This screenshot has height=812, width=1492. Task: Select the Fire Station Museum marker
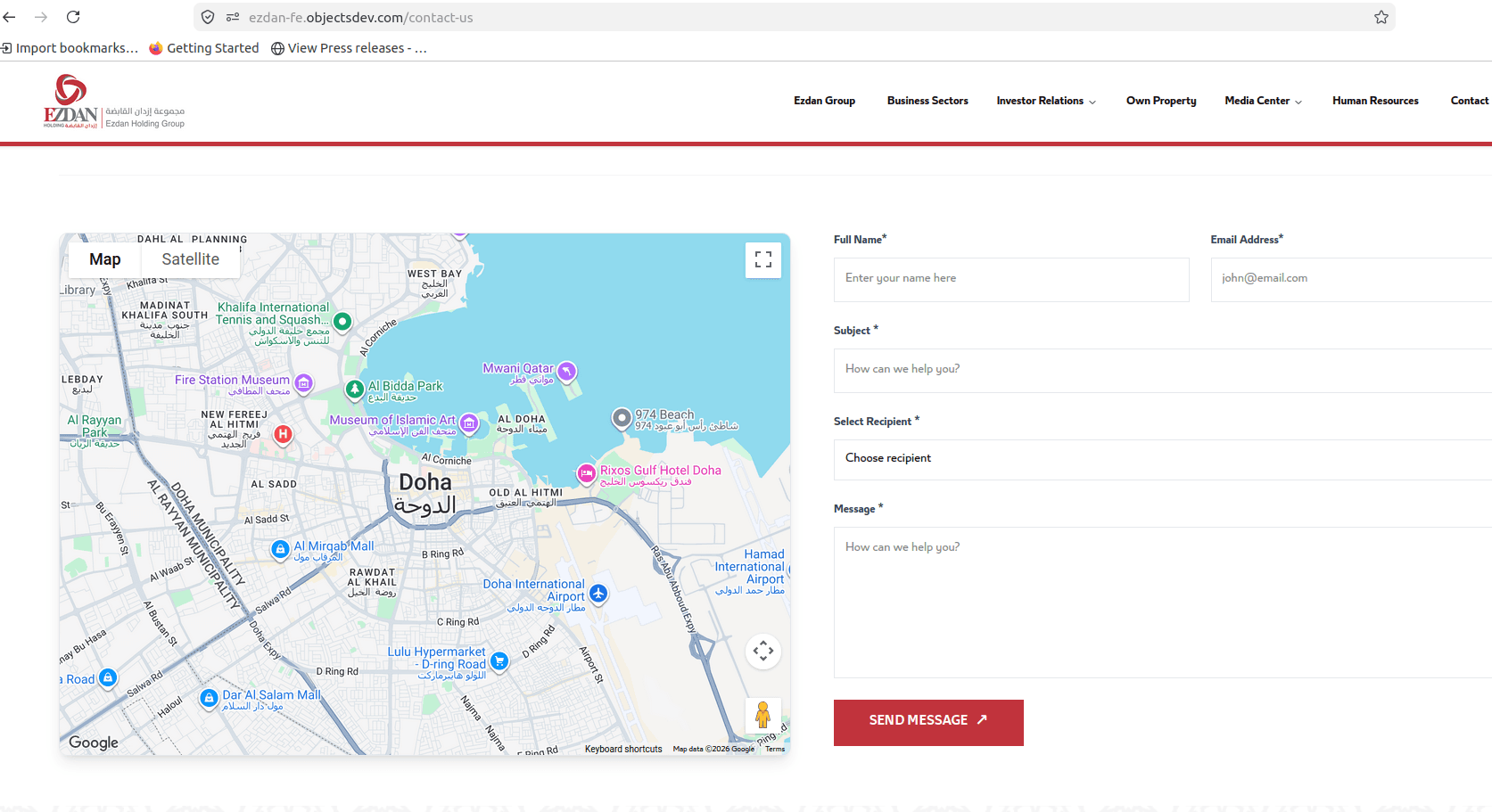tap(304, 383)
